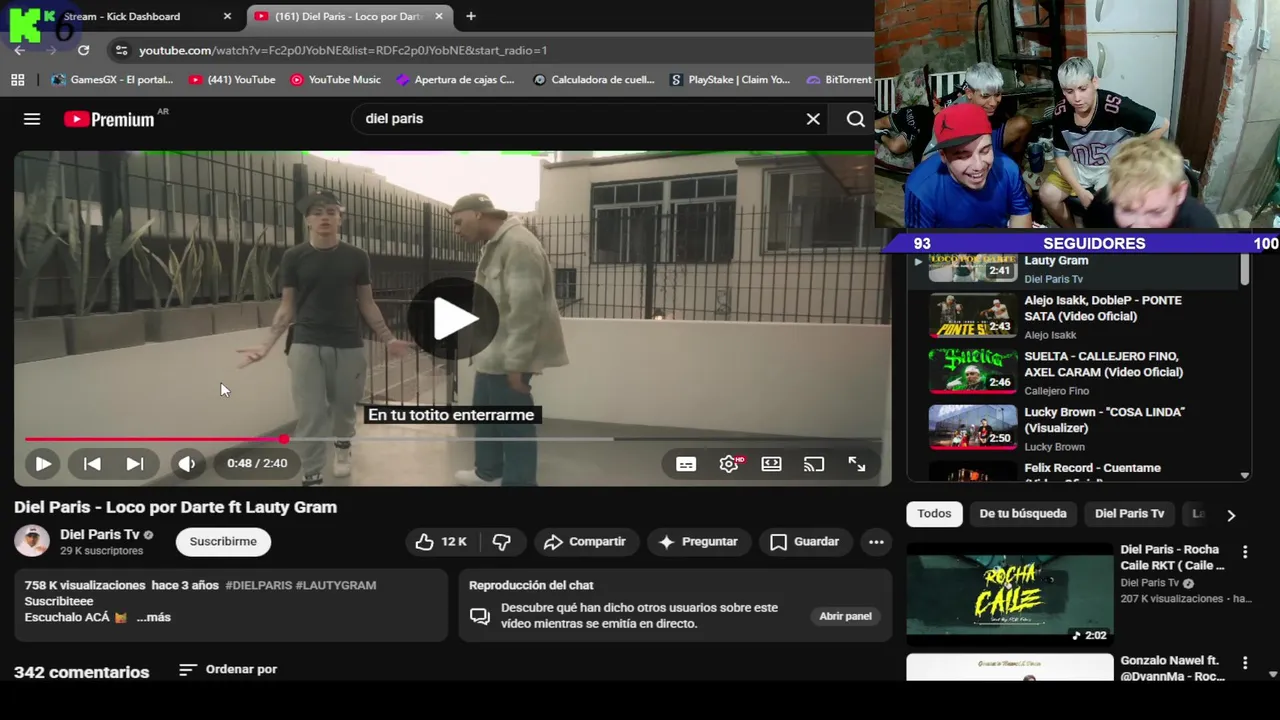Viewport: 1280px width, 720px height.
Task: Open the bookmarks apps grid icon
Action: [17, 80]
